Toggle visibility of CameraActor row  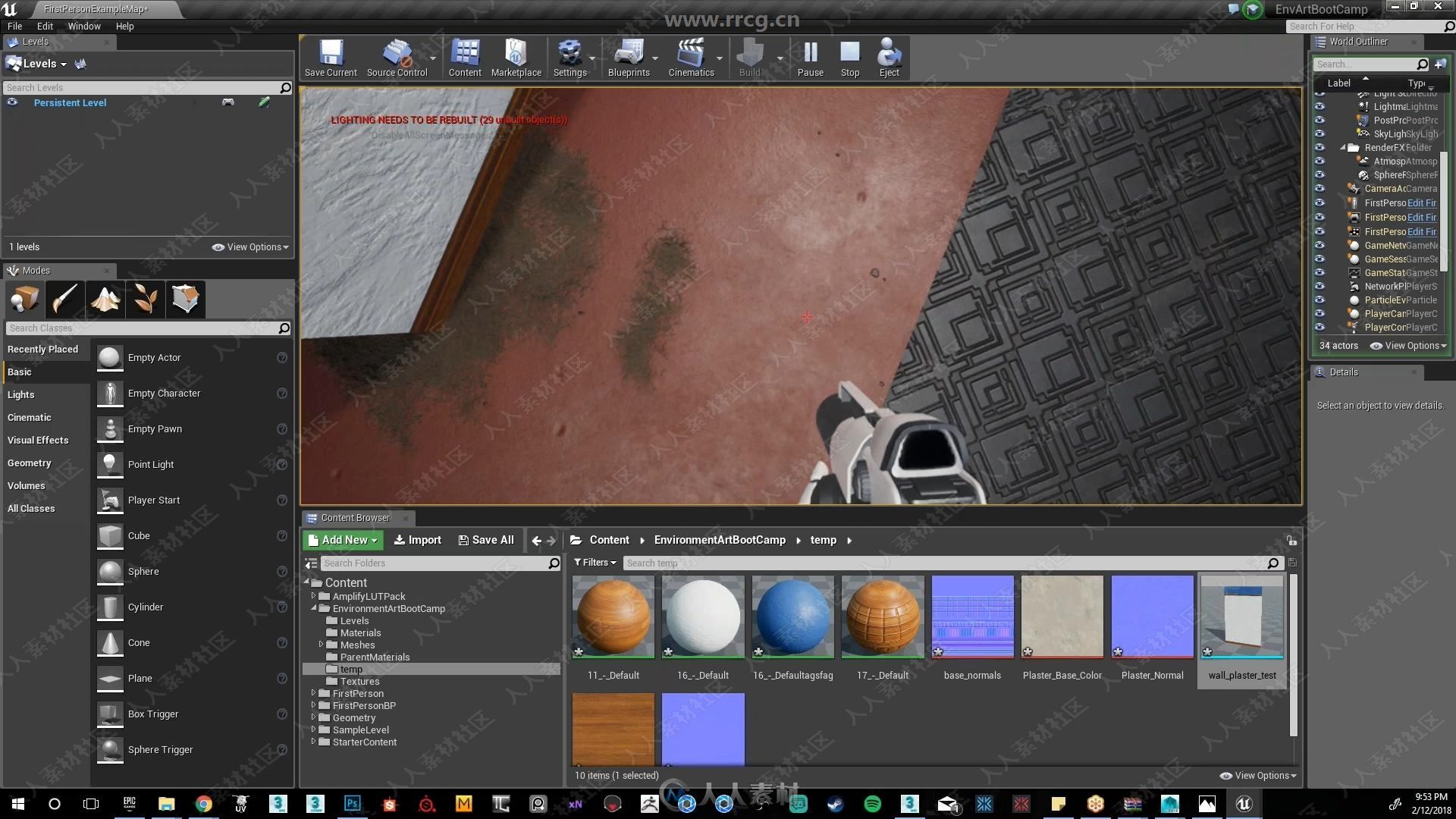pyautogui.click(x=1319, y=188)
